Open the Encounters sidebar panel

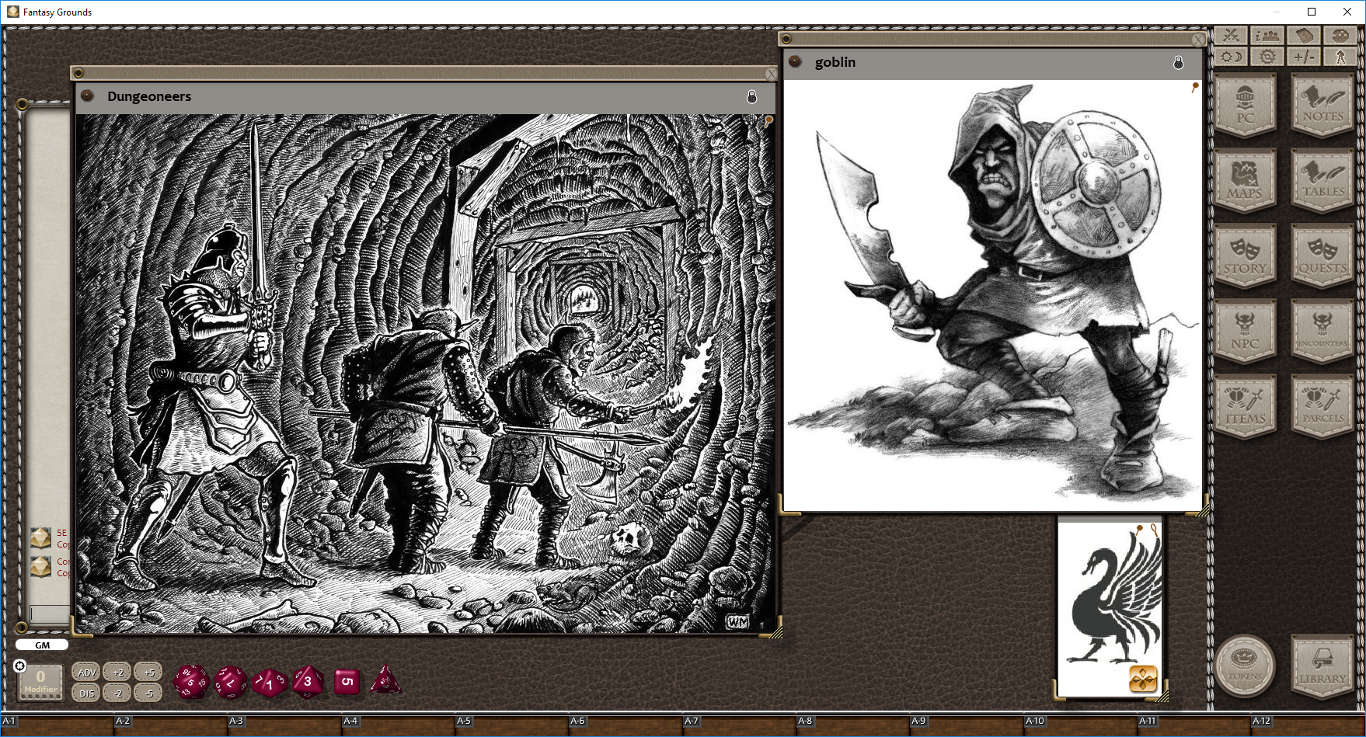click(x=1321, y=331)
